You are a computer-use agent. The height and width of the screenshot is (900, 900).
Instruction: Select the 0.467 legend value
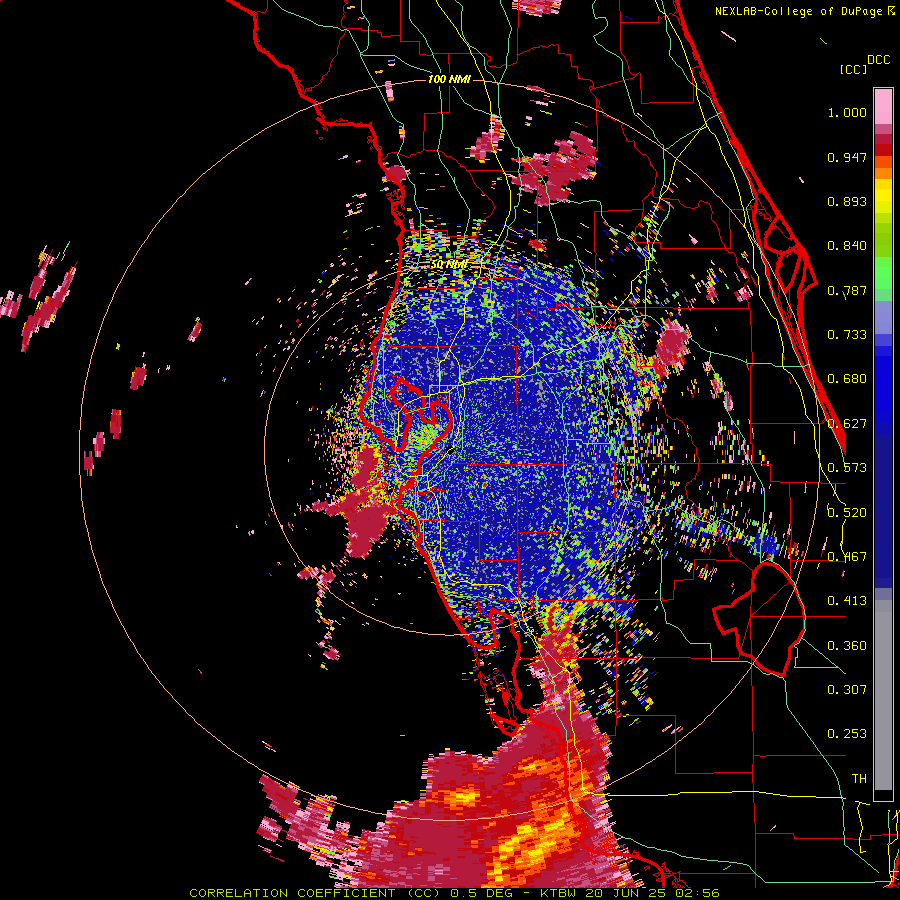tap(847, 557)
